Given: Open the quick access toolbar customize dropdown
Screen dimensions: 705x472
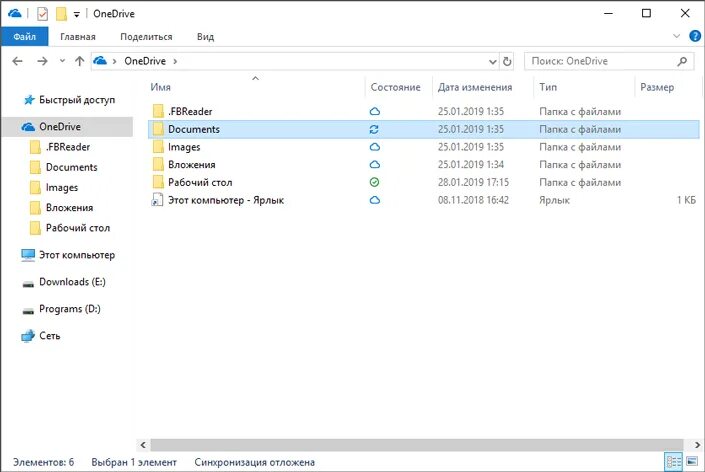Looking at the screenshot, I should tap(77, 14).
